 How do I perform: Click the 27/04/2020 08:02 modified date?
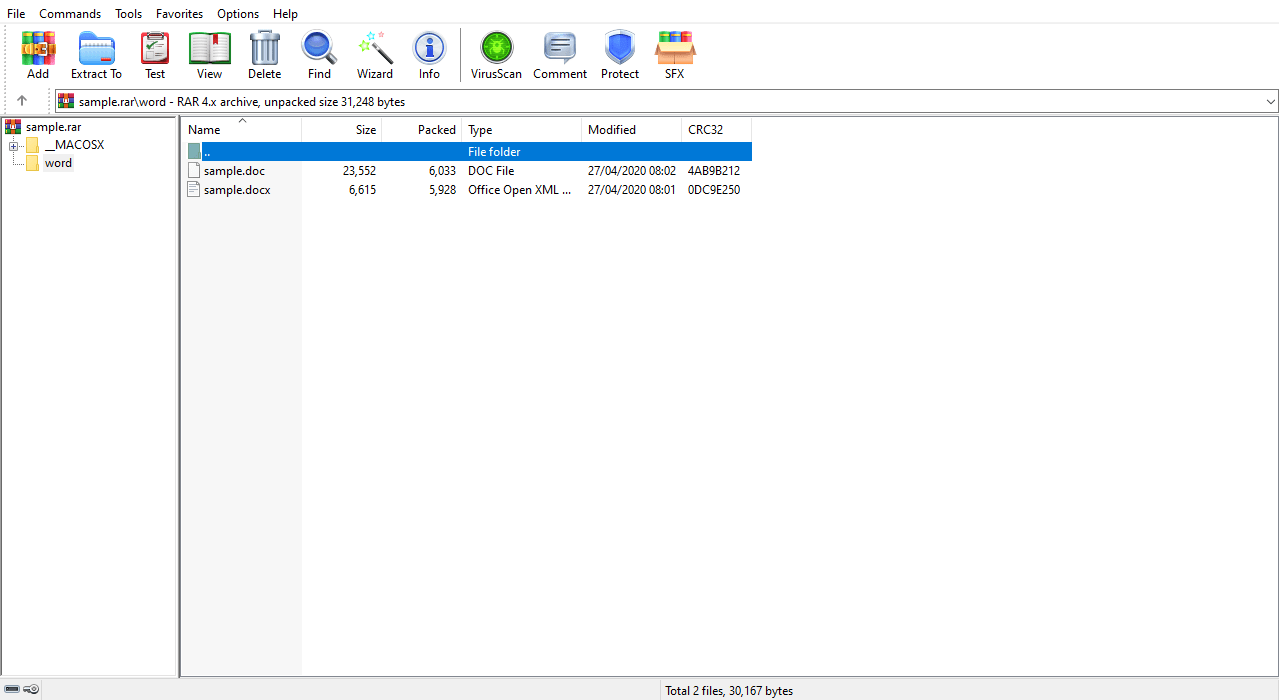(x=631, y=171)
